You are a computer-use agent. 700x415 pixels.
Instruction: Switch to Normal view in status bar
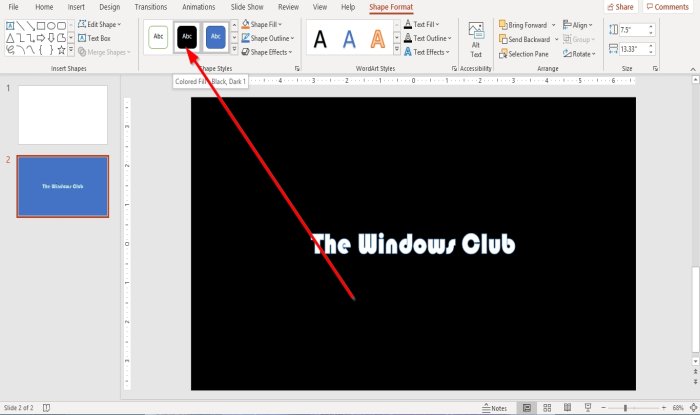click(x=527, y=408)
